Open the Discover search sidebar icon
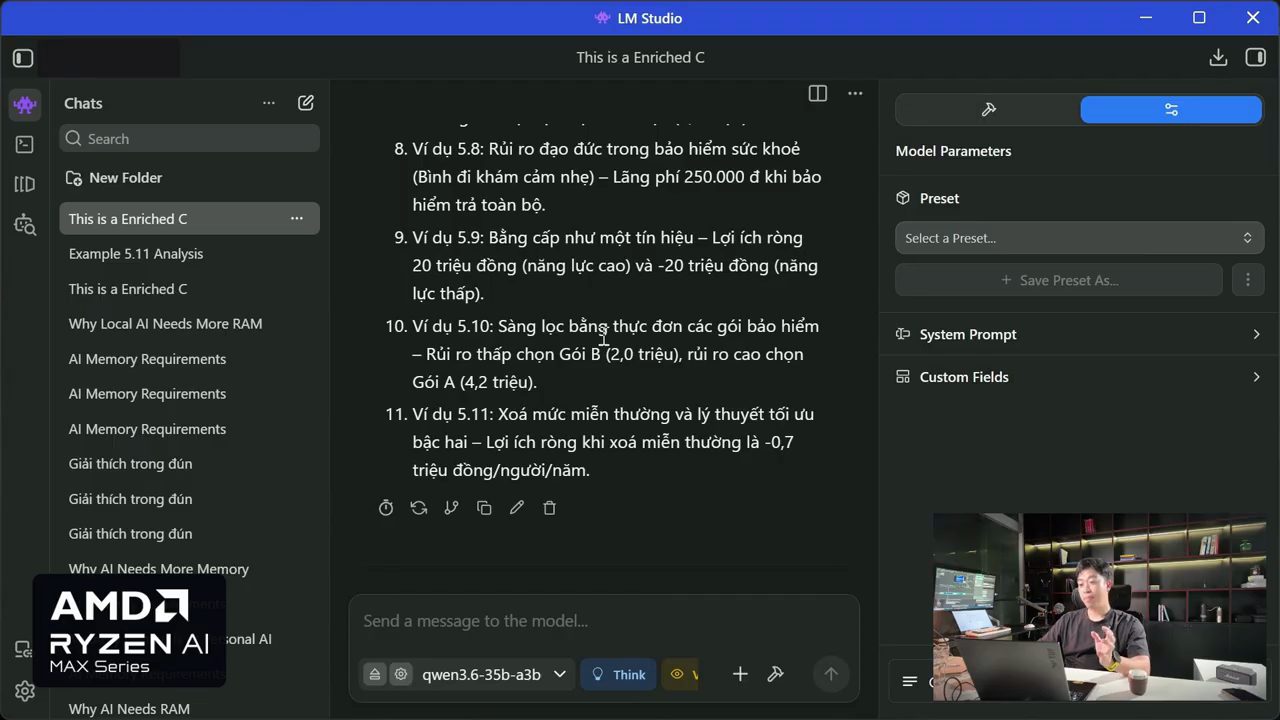1280x720 pixels. click(x=25, y=225)
